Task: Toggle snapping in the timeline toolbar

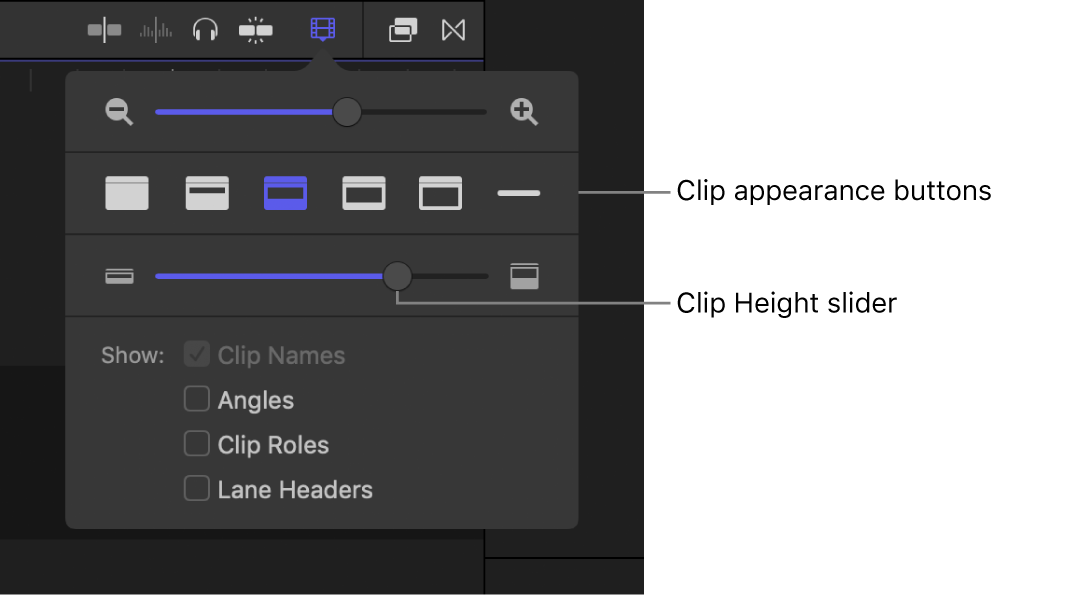Action: tap(256, 30)
